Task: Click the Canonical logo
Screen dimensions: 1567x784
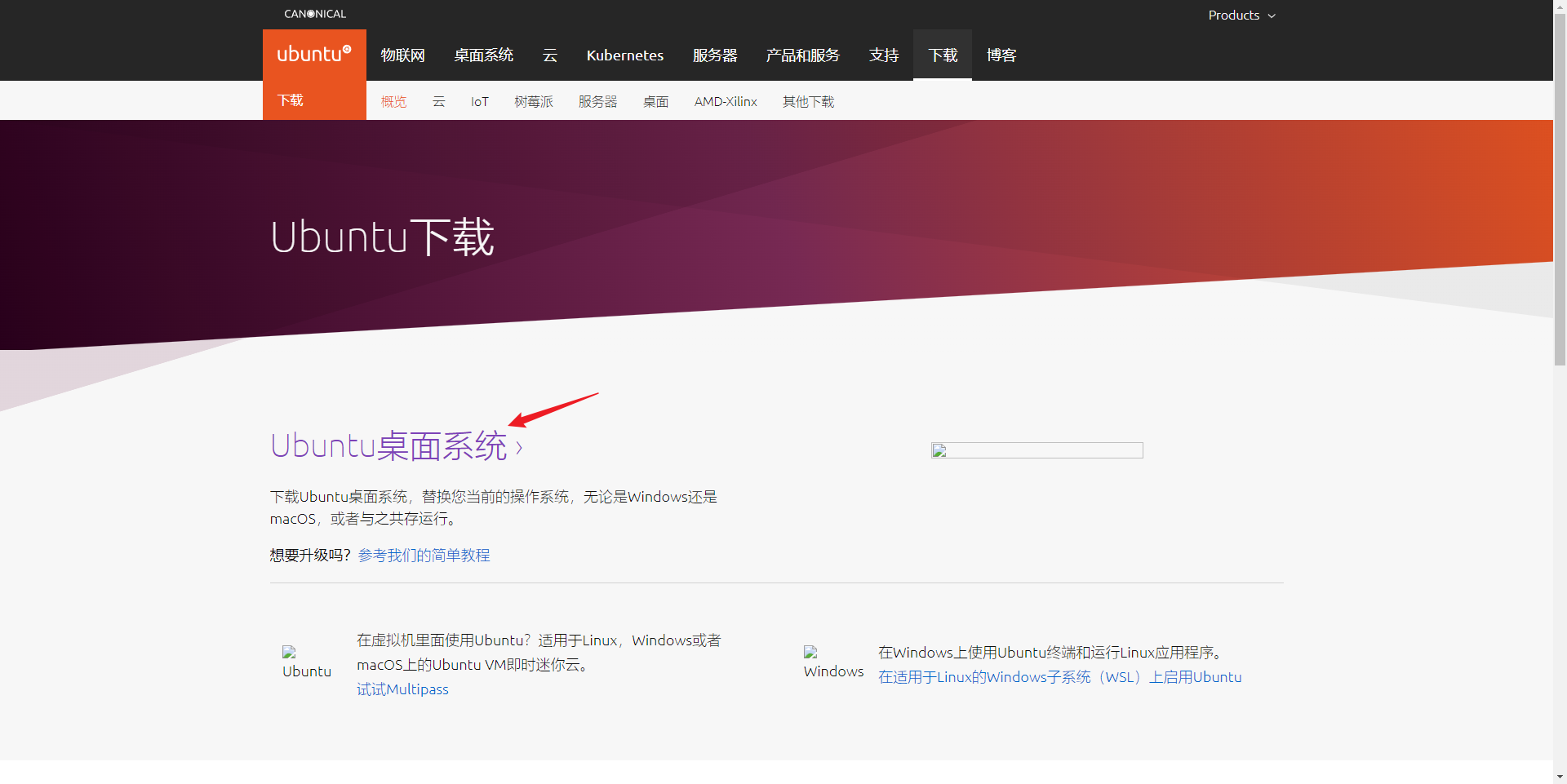Action: [x=315, y=13]
